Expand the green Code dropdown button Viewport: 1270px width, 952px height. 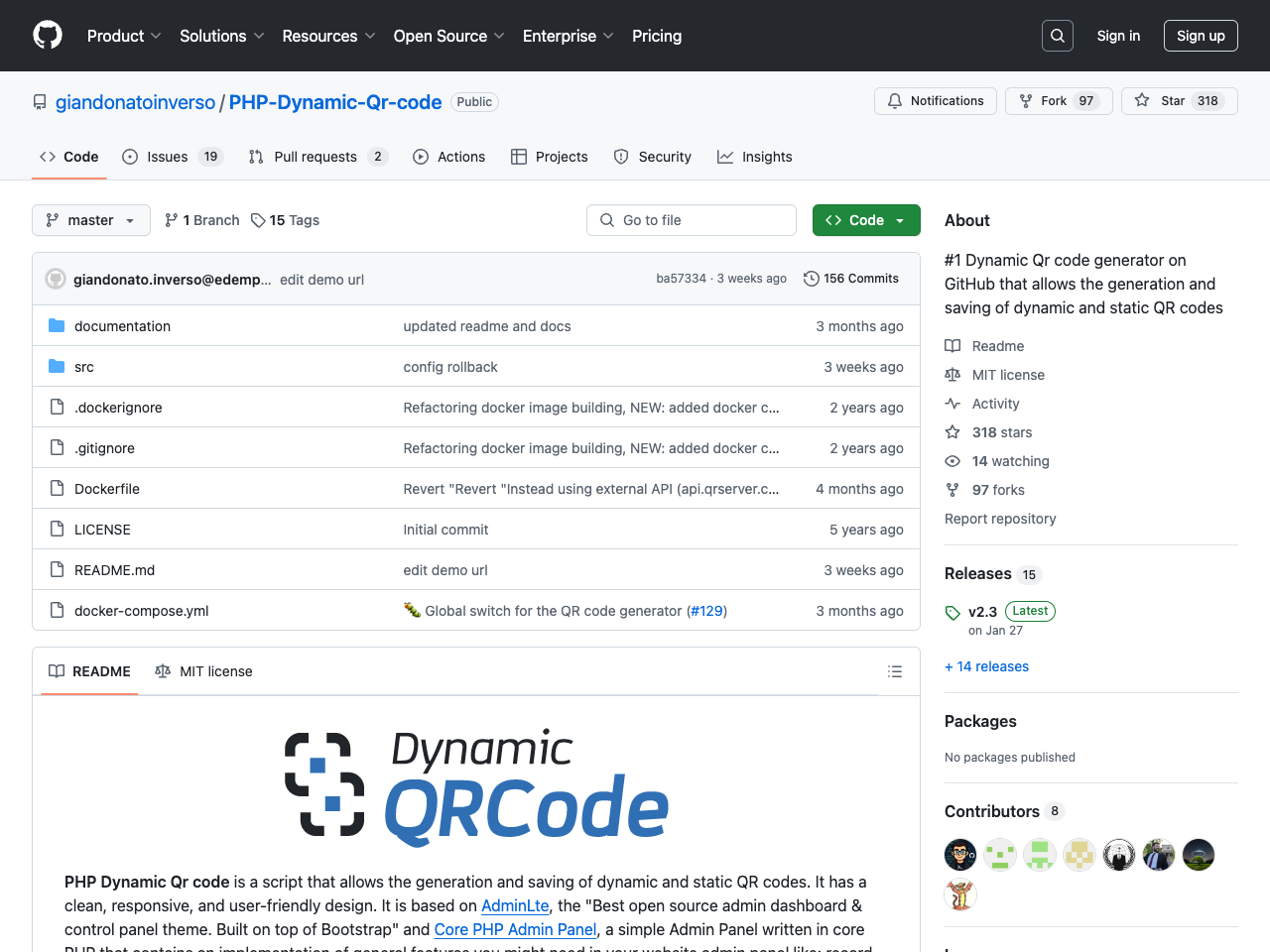point(866,220)
